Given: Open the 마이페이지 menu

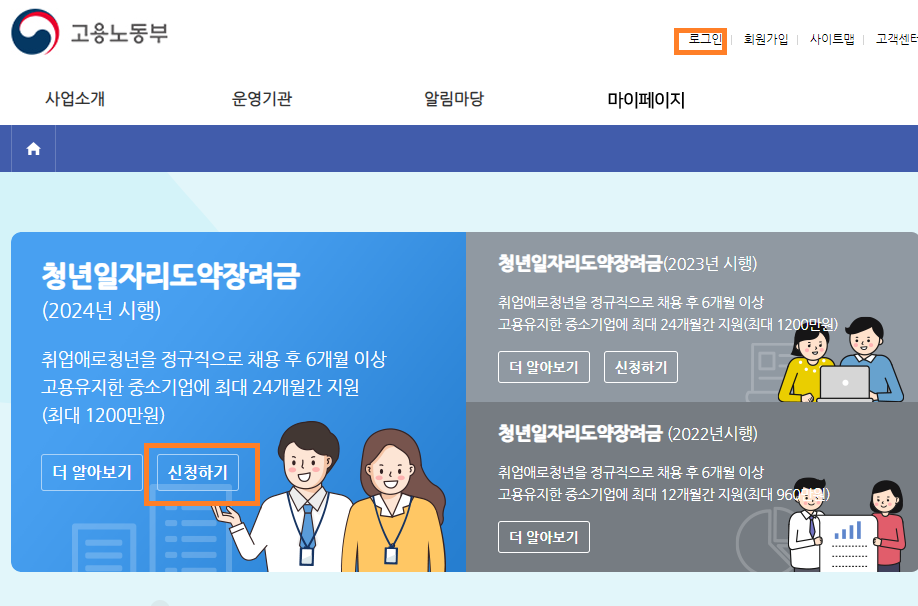Looking at the screenshot, I should pos(646,100).
